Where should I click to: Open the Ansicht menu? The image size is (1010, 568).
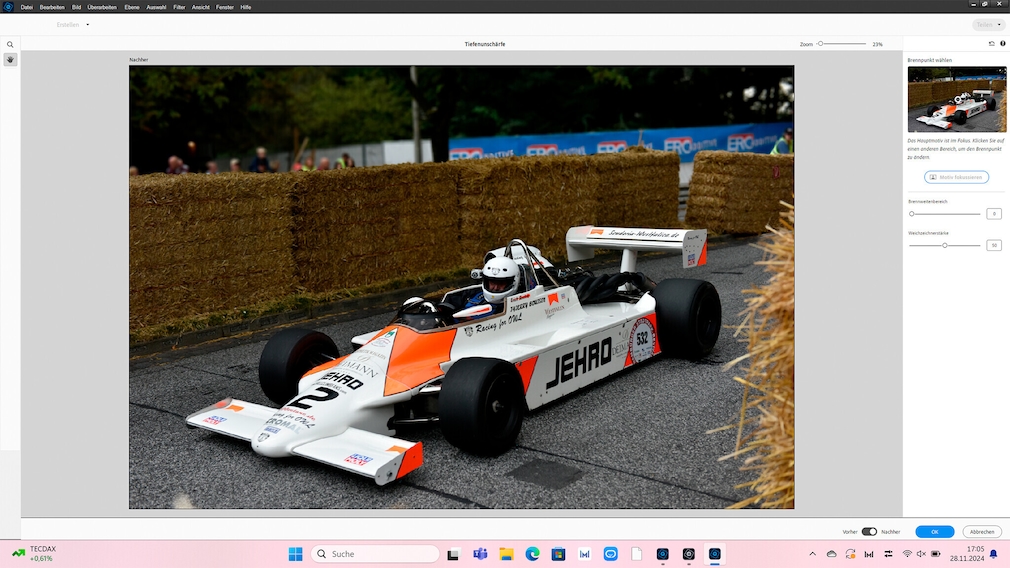coord(200,7)
